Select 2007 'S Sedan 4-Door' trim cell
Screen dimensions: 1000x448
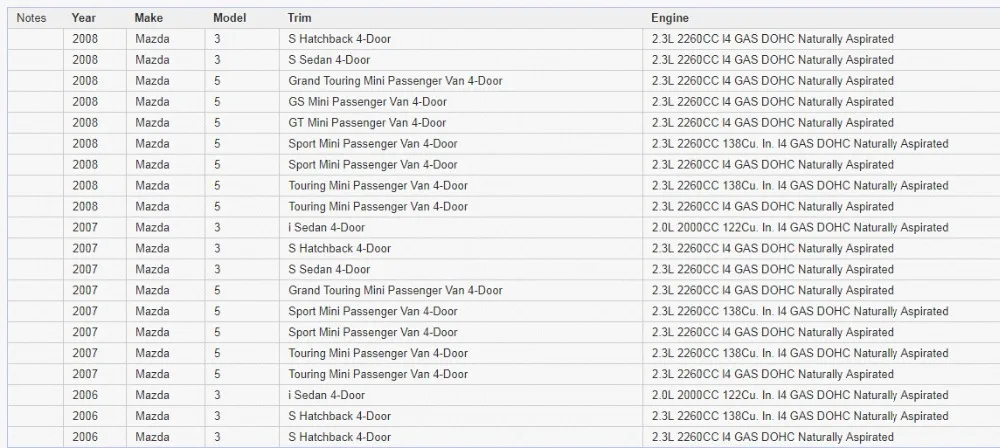click(461, 269)
